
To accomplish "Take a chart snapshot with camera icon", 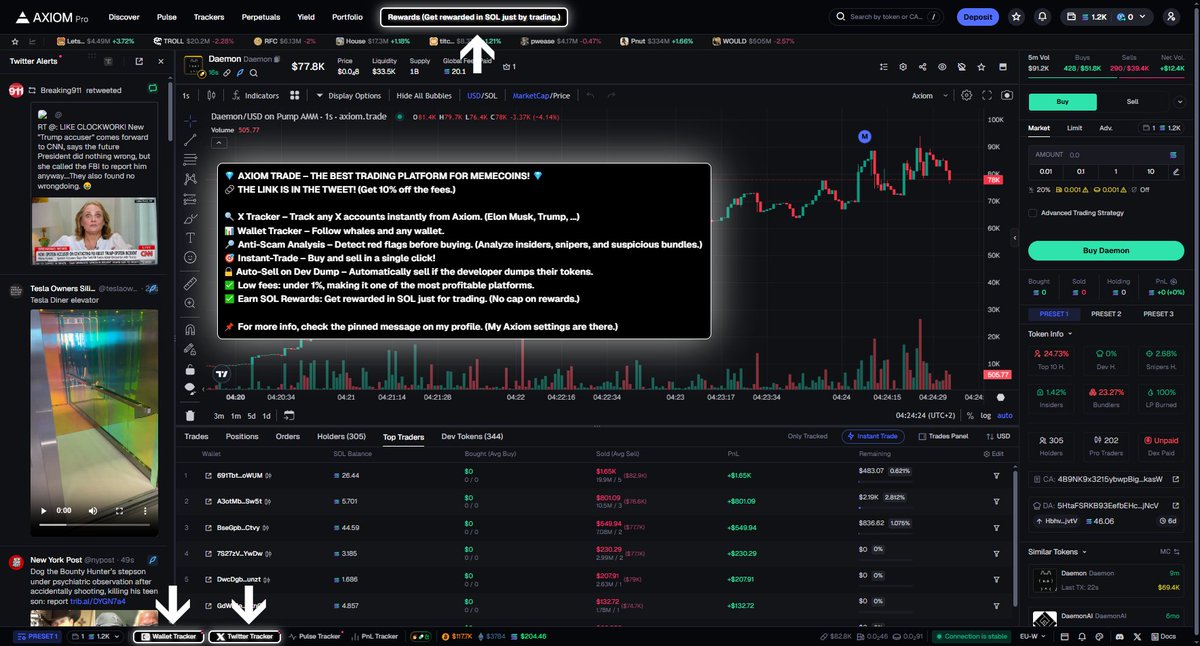I will (1006, 96).
